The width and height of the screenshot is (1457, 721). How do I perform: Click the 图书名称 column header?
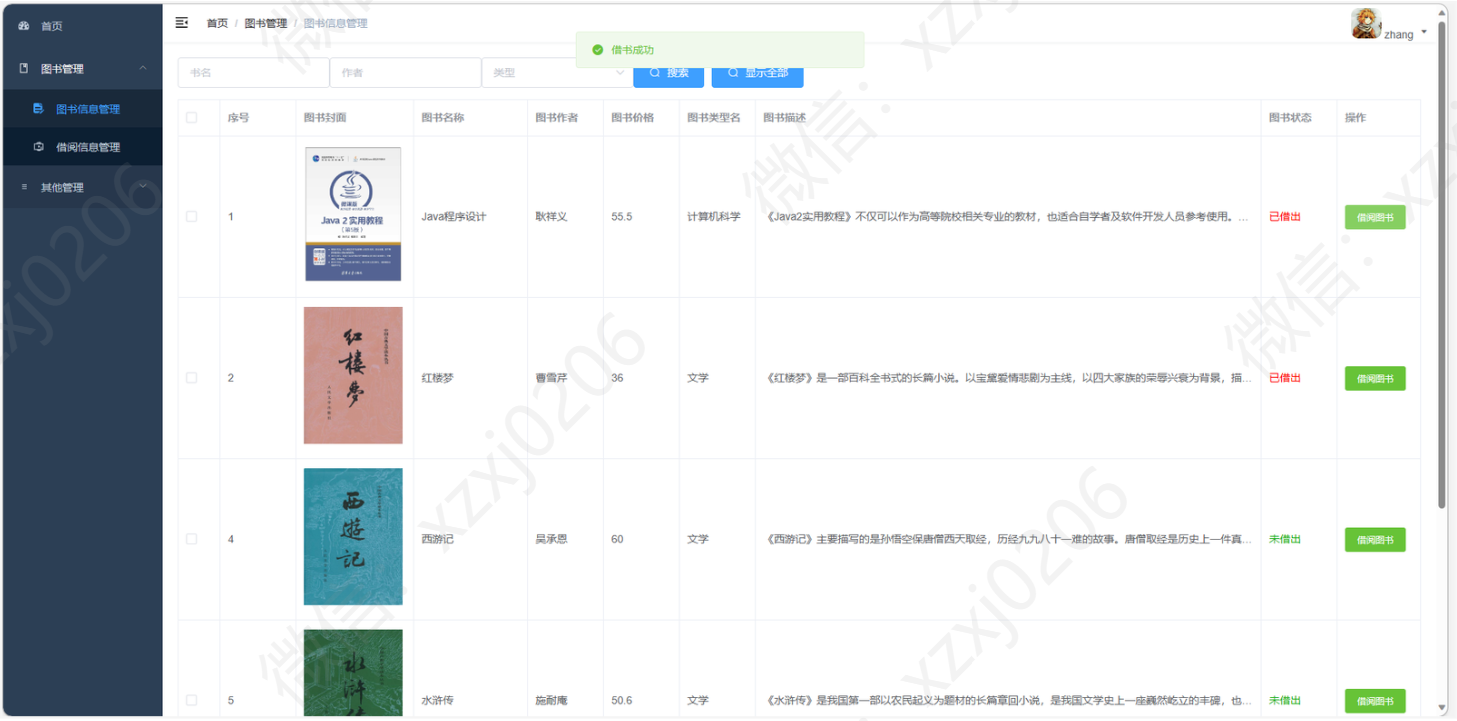click(x=443, y=118)
